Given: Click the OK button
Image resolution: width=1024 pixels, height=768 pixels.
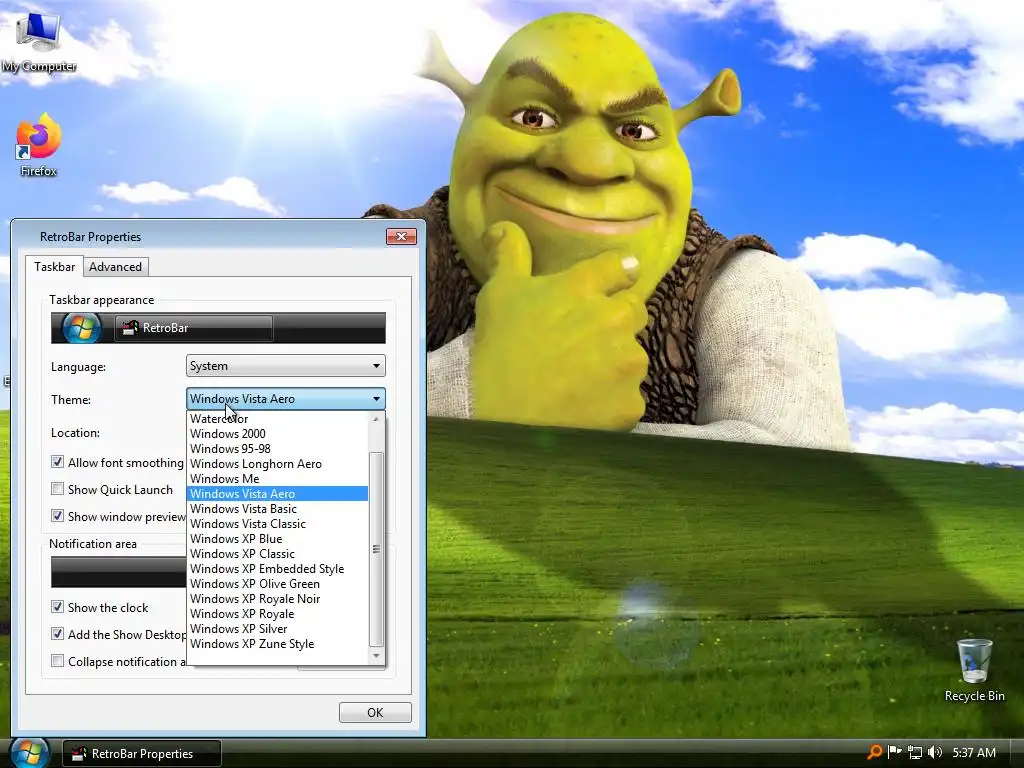Looking at the screenshot, I should [x=375, y=712].
